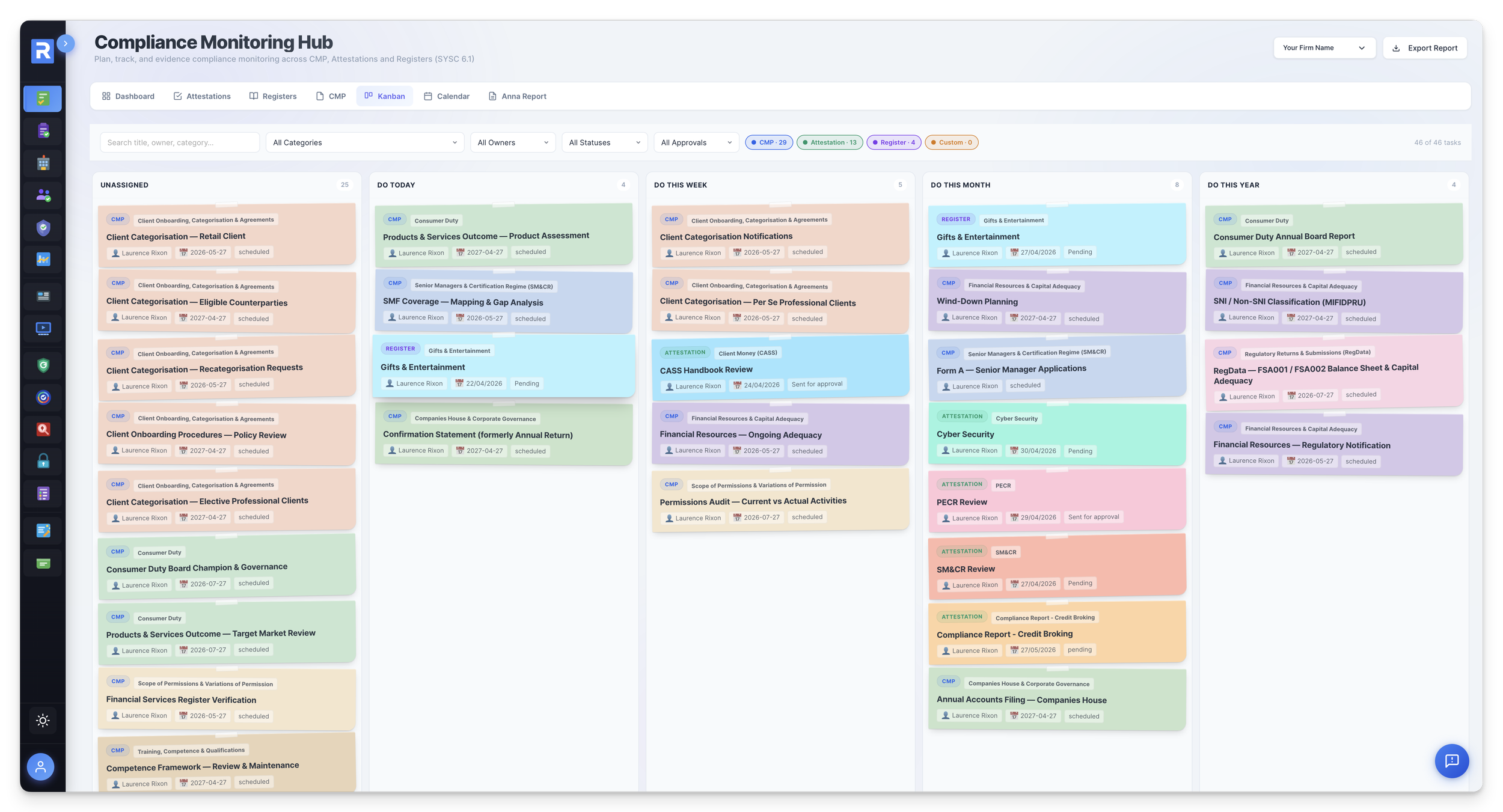Open the floating chat bubble button
1503x812 pixels.
(x=1452, y=761)
